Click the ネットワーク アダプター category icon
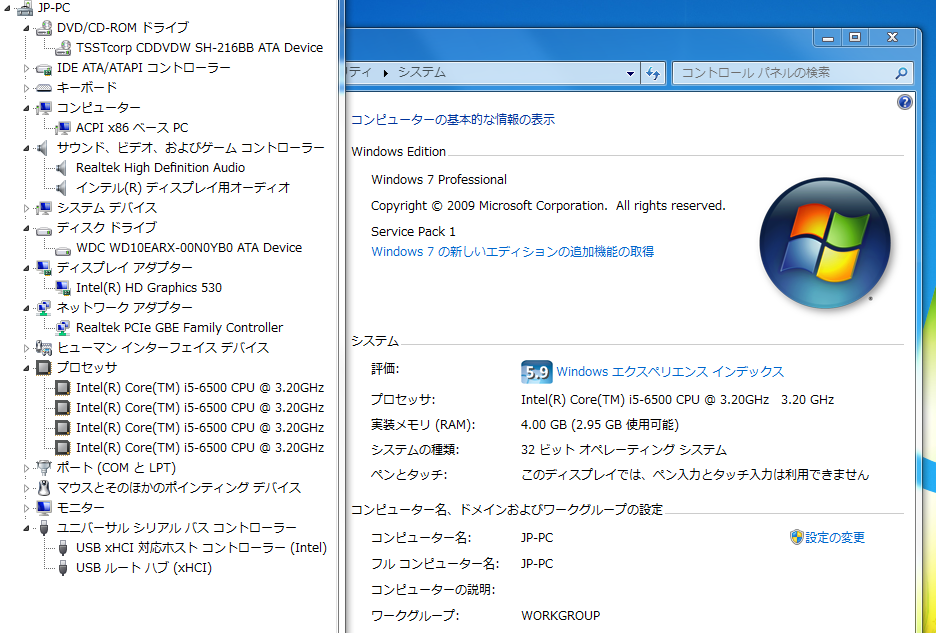Image resolution: width=936 pixels, height=633 pixels. (44, 308)
